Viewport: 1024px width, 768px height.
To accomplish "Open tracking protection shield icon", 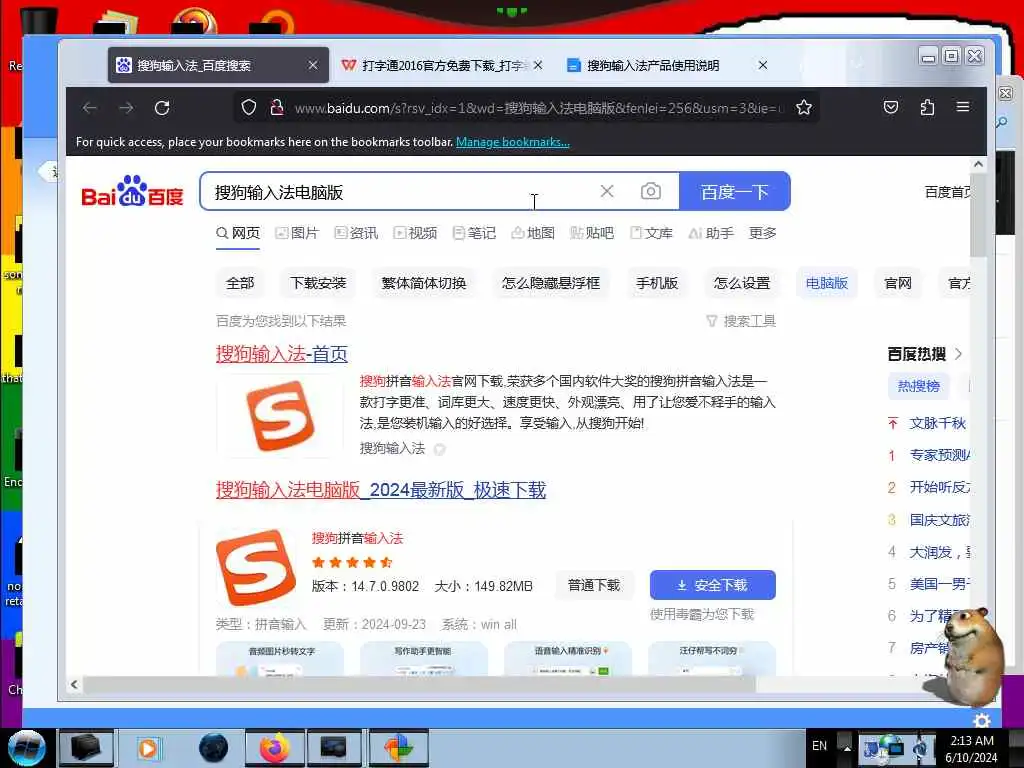I will [x=248, y=107].
